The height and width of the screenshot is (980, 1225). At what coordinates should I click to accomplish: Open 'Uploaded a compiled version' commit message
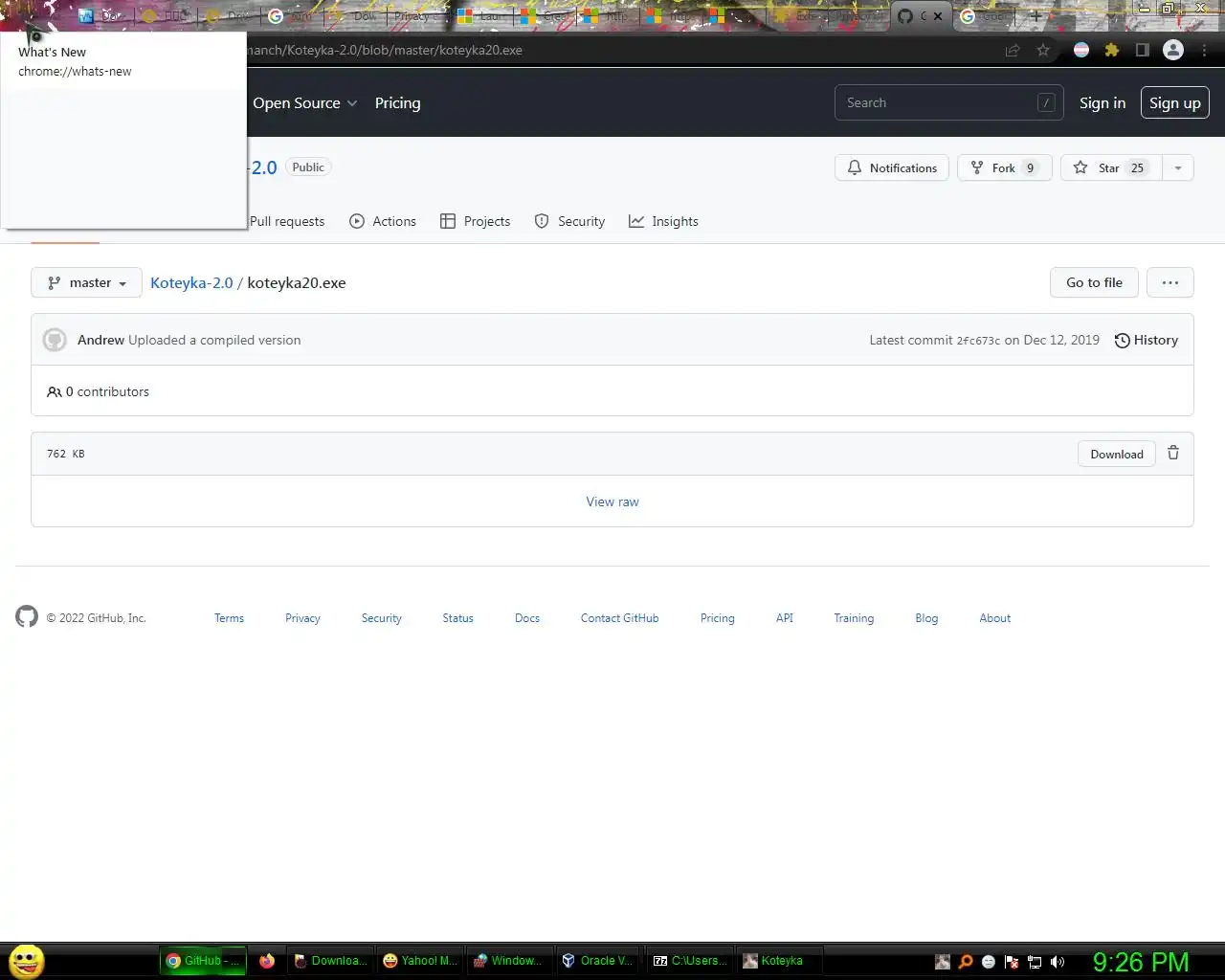214,340
